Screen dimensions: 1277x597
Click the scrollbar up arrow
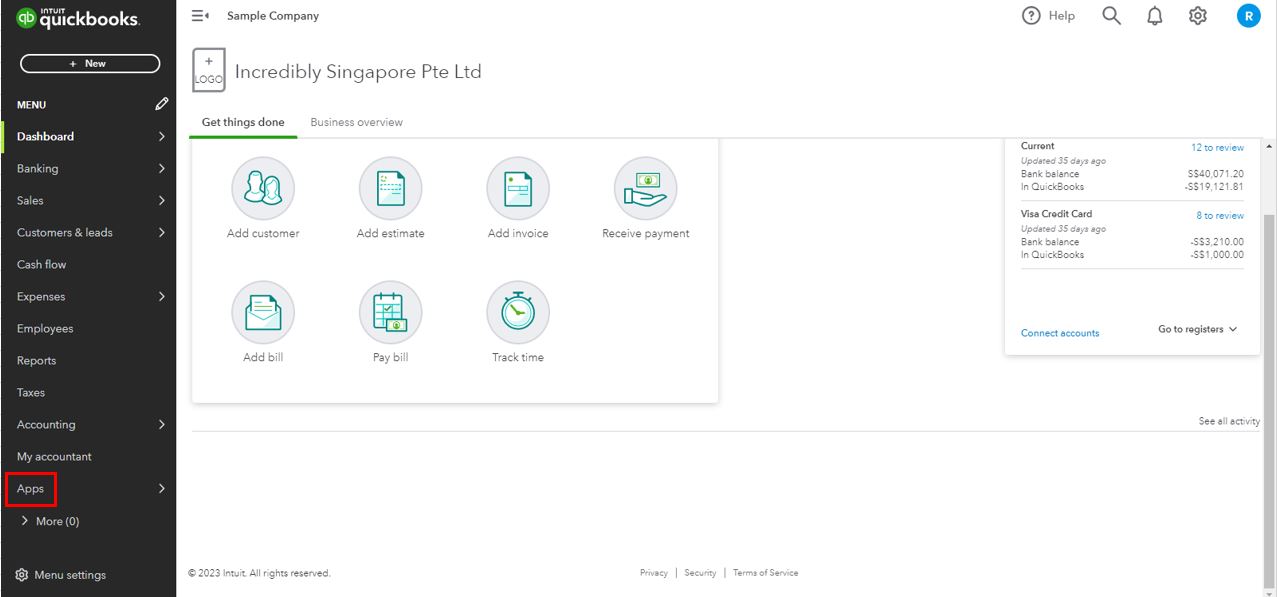[x=1269, y=147]
